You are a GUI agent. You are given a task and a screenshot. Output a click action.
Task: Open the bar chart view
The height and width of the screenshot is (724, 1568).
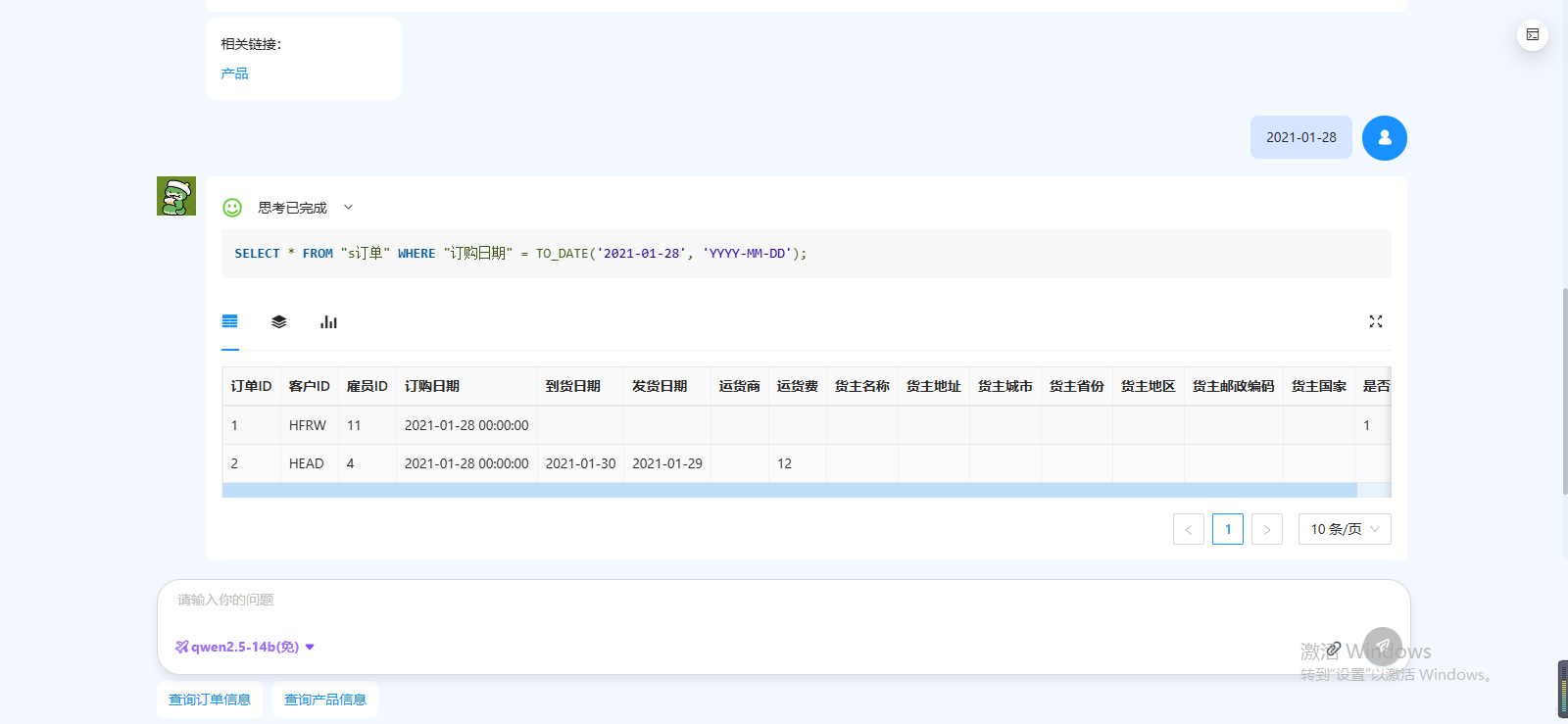click(328, 321)
